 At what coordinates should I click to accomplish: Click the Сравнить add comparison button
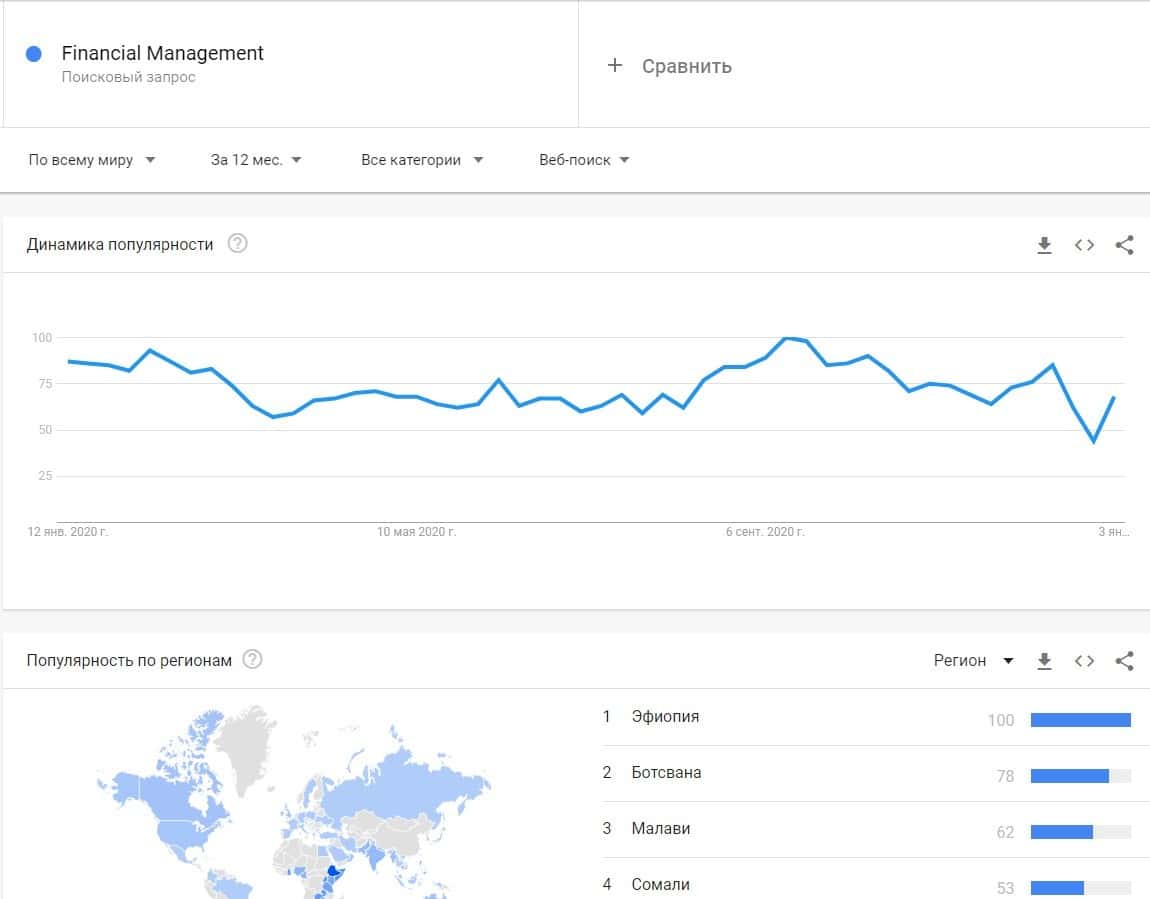click(x=686, y=66)
